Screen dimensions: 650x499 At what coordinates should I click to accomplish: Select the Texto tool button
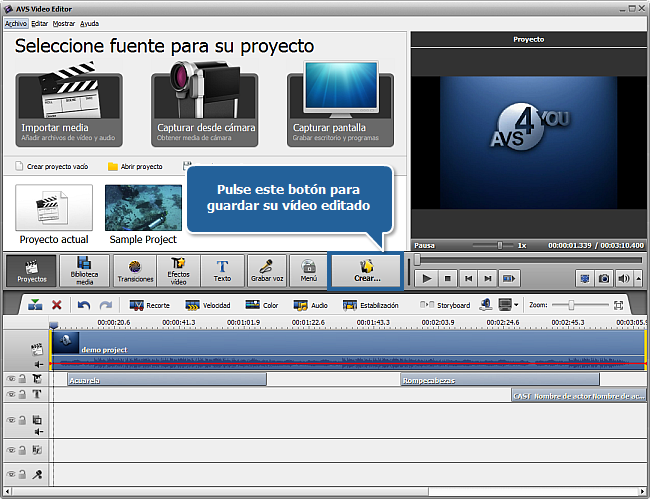[223, 271]
